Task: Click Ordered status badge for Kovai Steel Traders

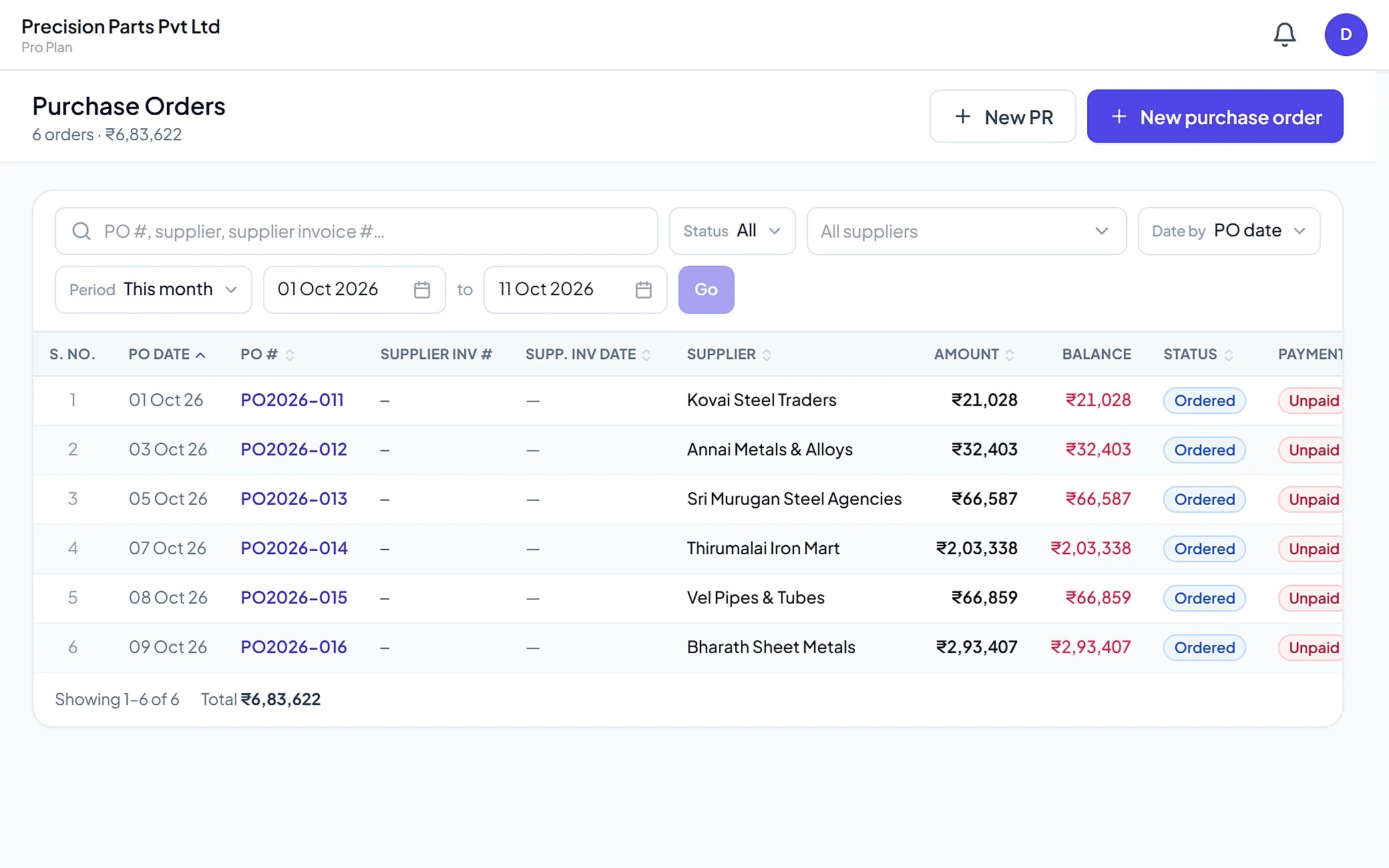Action: pyautogui.click(x=1204, y=401)
